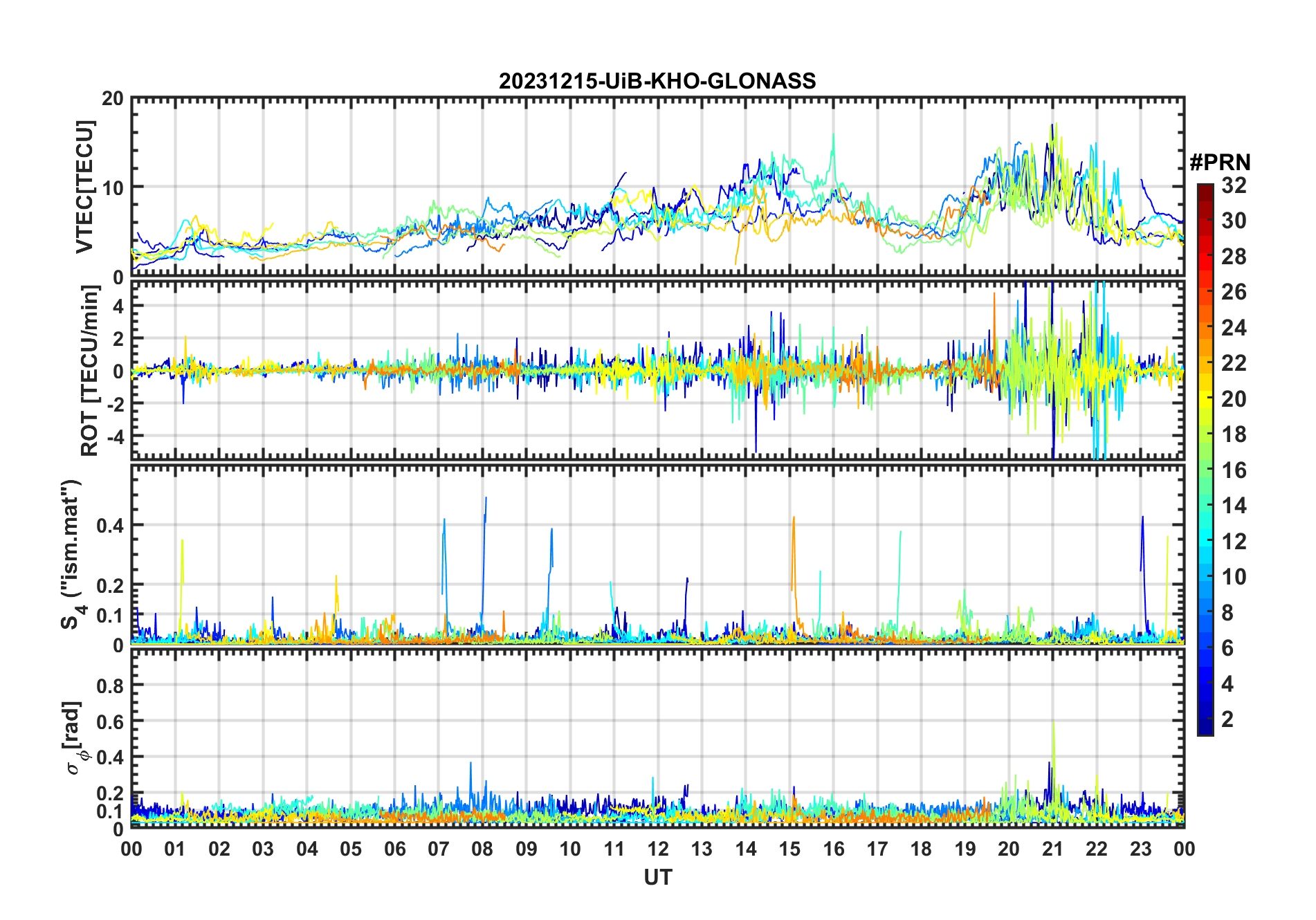Click the x-axis tick label 03
The width and height of the screenshot is (1316, 920).
click(x=263, y=849)
